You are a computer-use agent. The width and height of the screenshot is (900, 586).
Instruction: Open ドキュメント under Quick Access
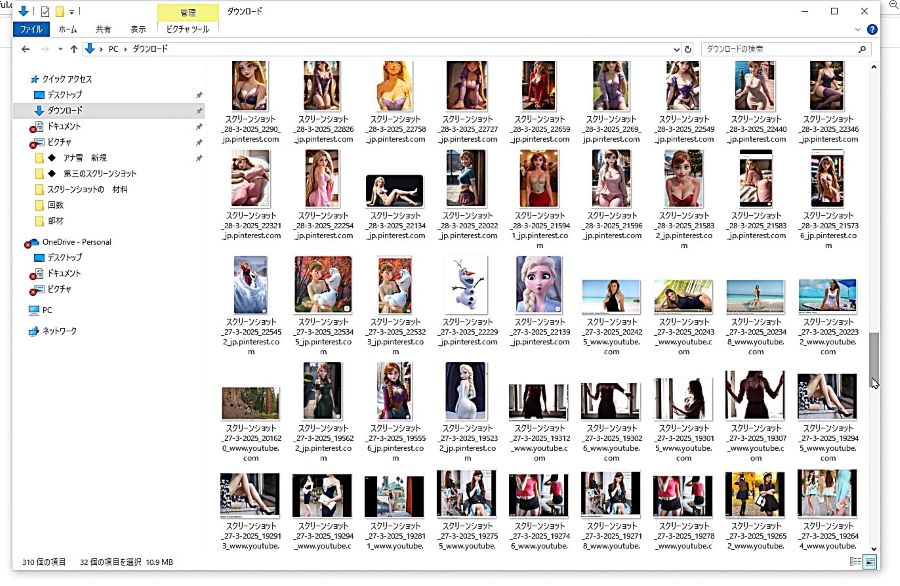pyautogui.click(x=58, y=126)
